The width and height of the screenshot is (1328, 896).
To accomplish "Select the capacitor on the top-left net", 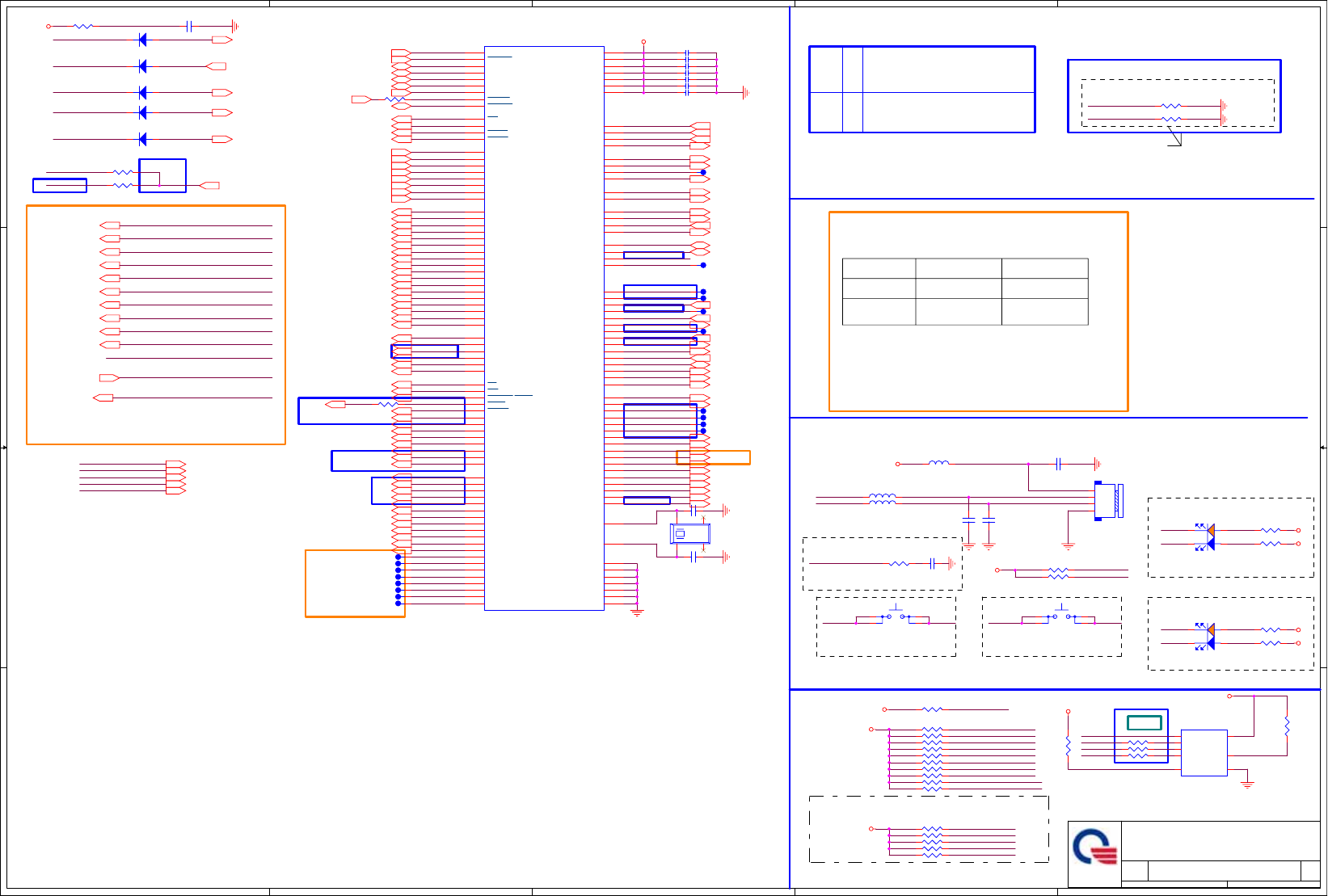I will point(189,26).
